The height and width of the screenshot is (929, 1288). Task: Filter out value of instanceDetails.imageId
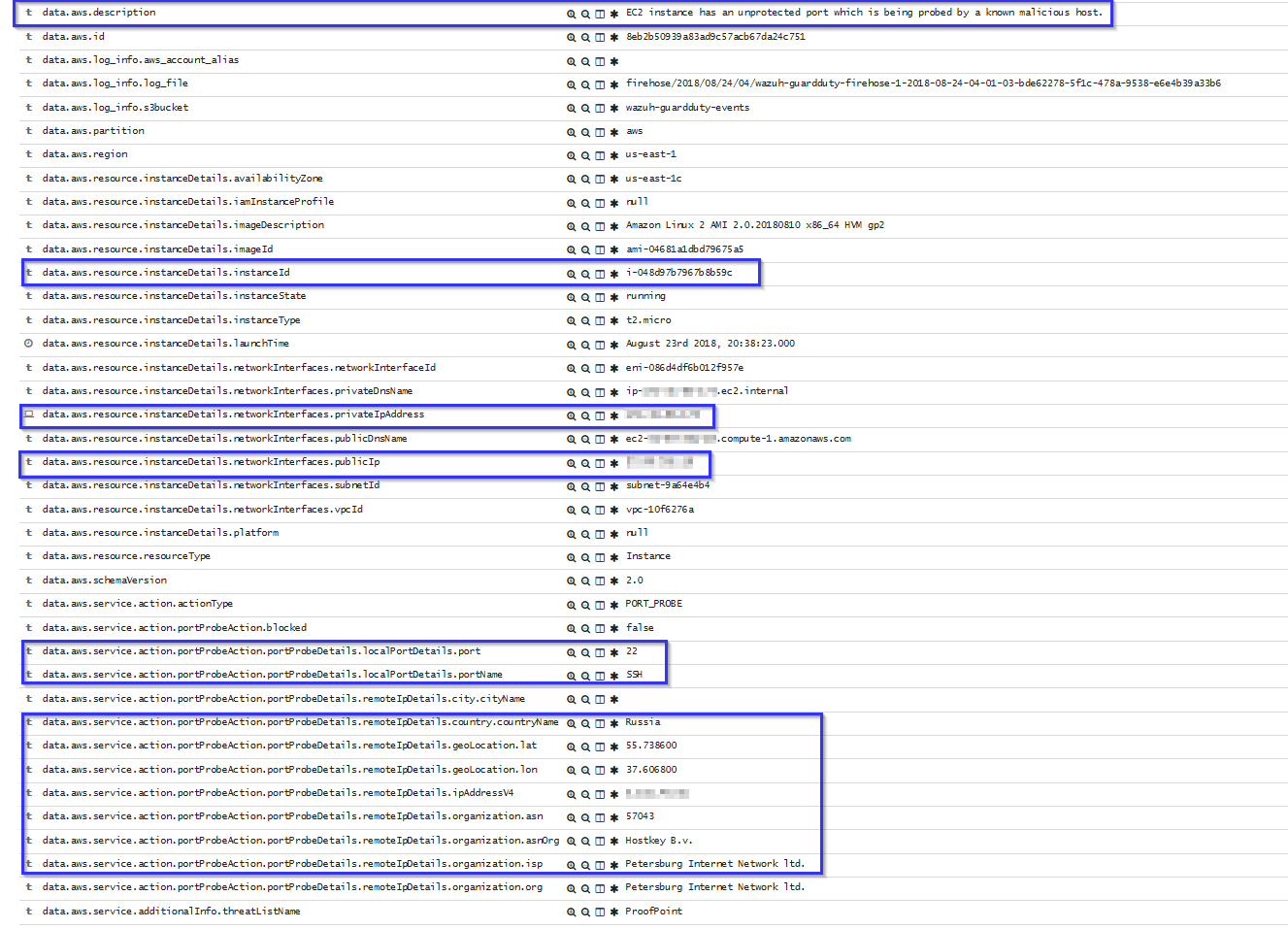(x=585, y=250)
